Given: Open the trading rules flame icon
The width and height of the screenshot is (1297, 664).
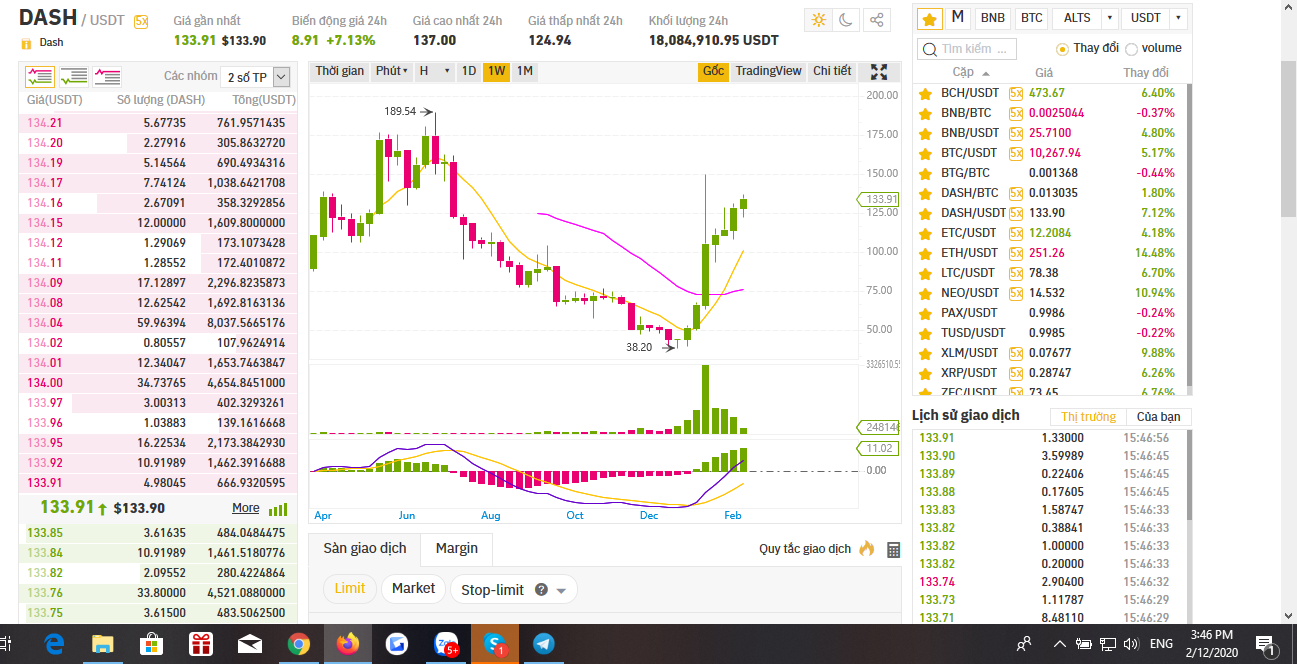Looking at the screenshot, I should [866, 549].
